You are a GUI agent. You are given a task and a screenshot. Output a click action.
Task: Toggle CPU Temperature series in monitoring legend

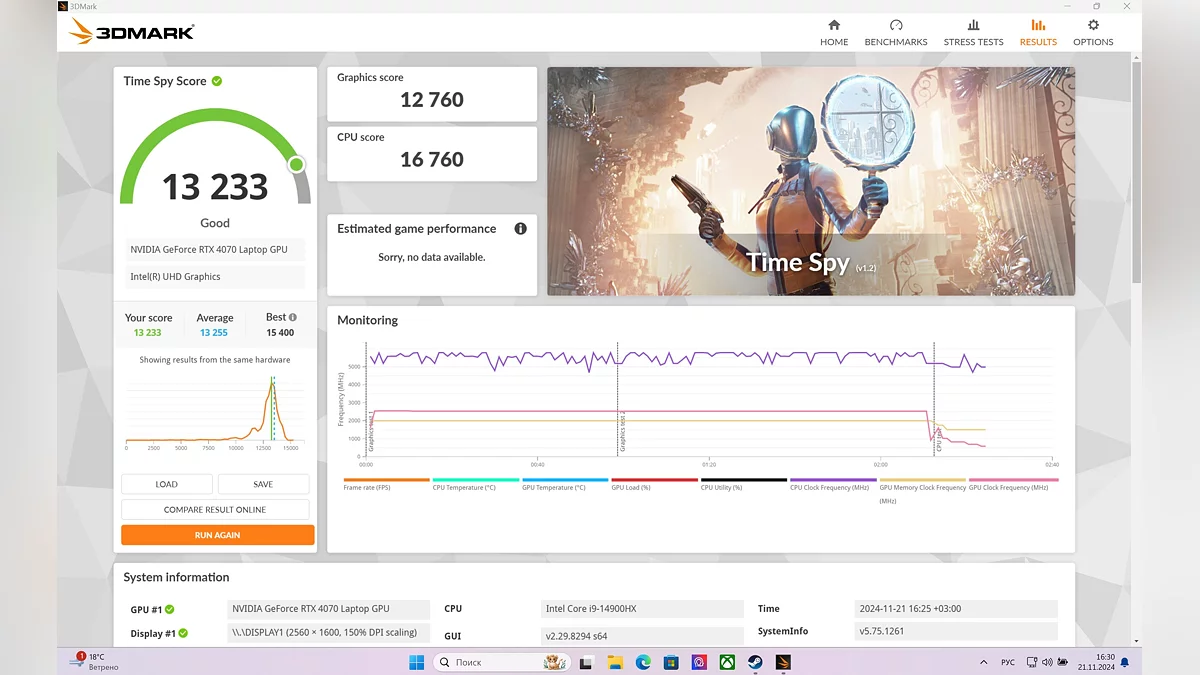[476, 481]
